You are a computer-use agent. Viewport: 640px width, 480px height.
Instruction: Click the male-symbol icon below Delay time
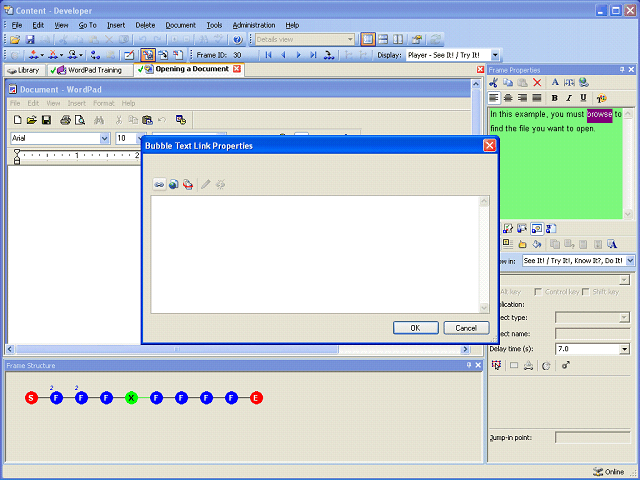(565, 365)
